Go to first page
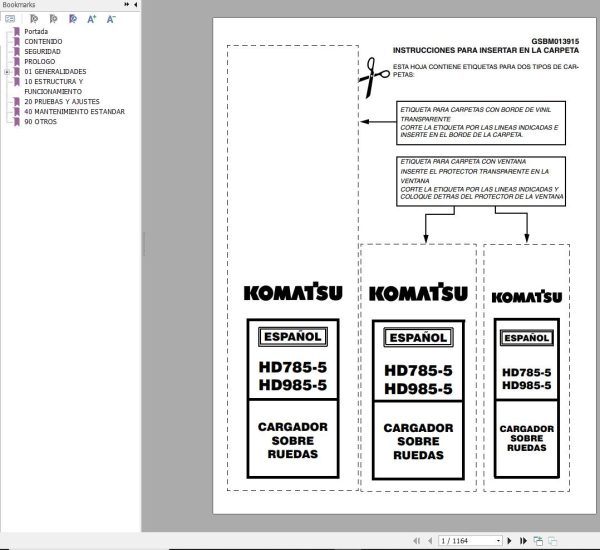Screen dimensions: 600x550 click(416, 540)
